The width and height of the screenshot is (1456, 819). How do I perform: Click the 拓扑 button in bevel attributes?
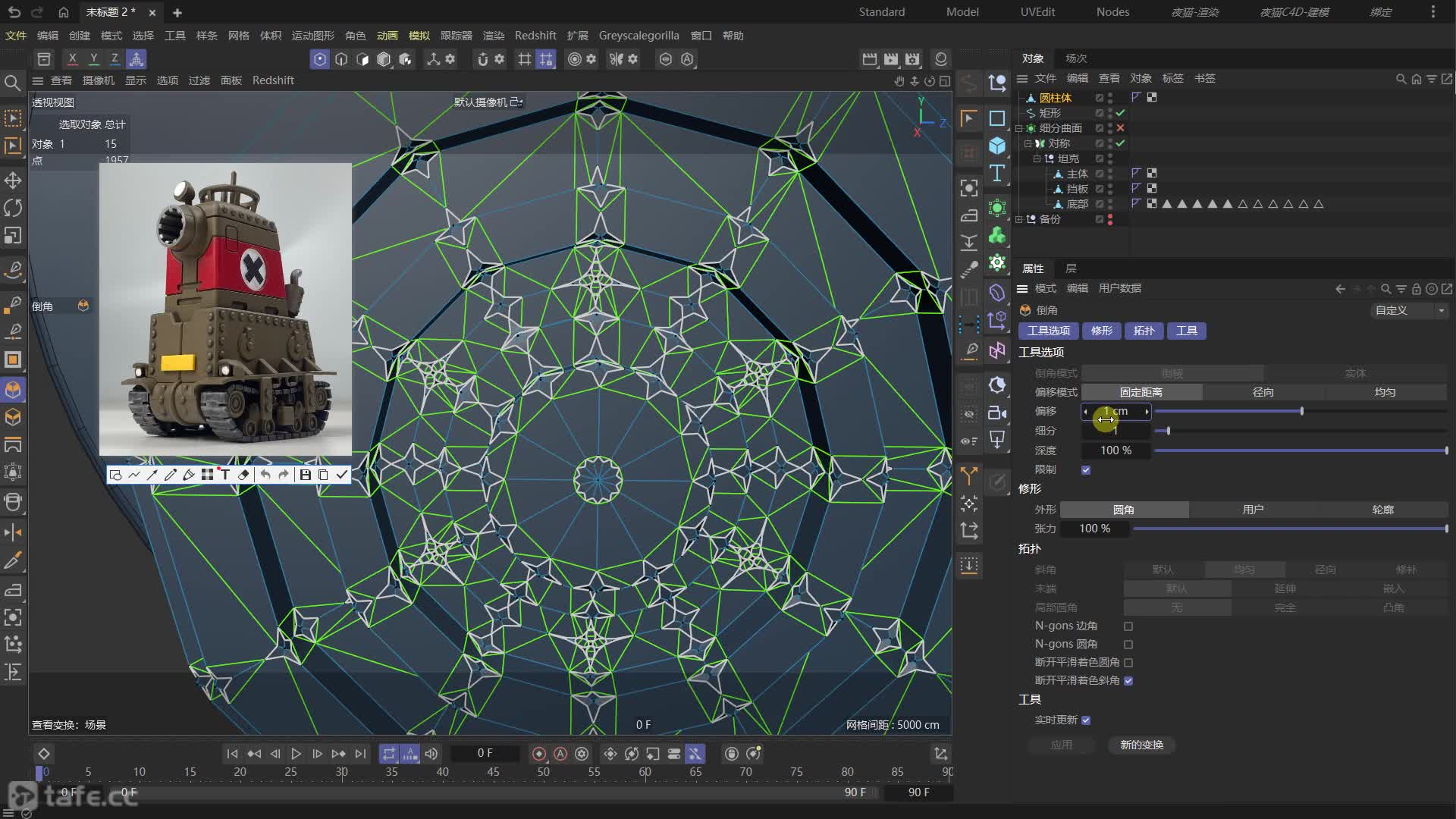click(1144, 331)
